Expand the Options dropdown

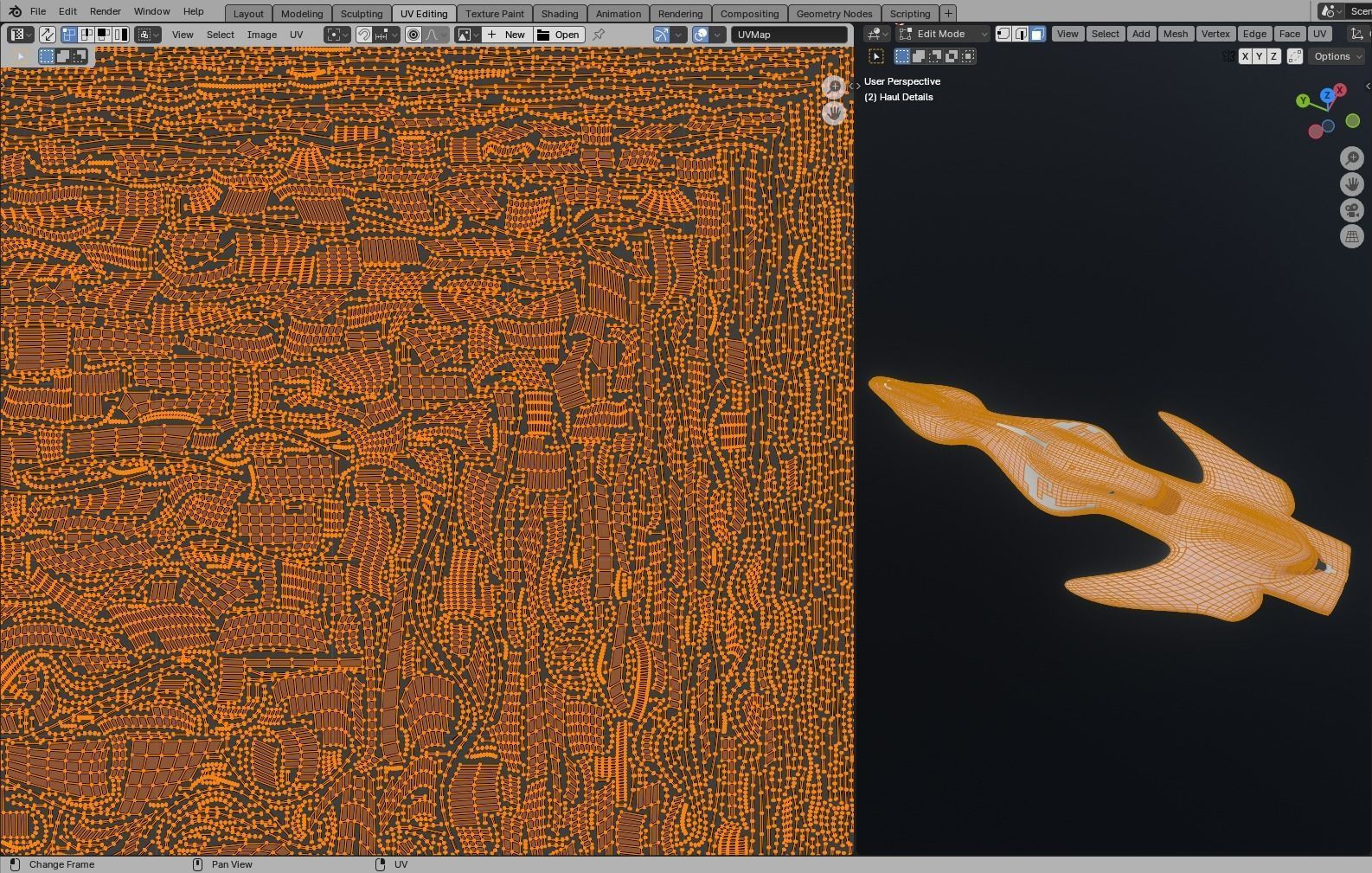[x=1337, y=56]
